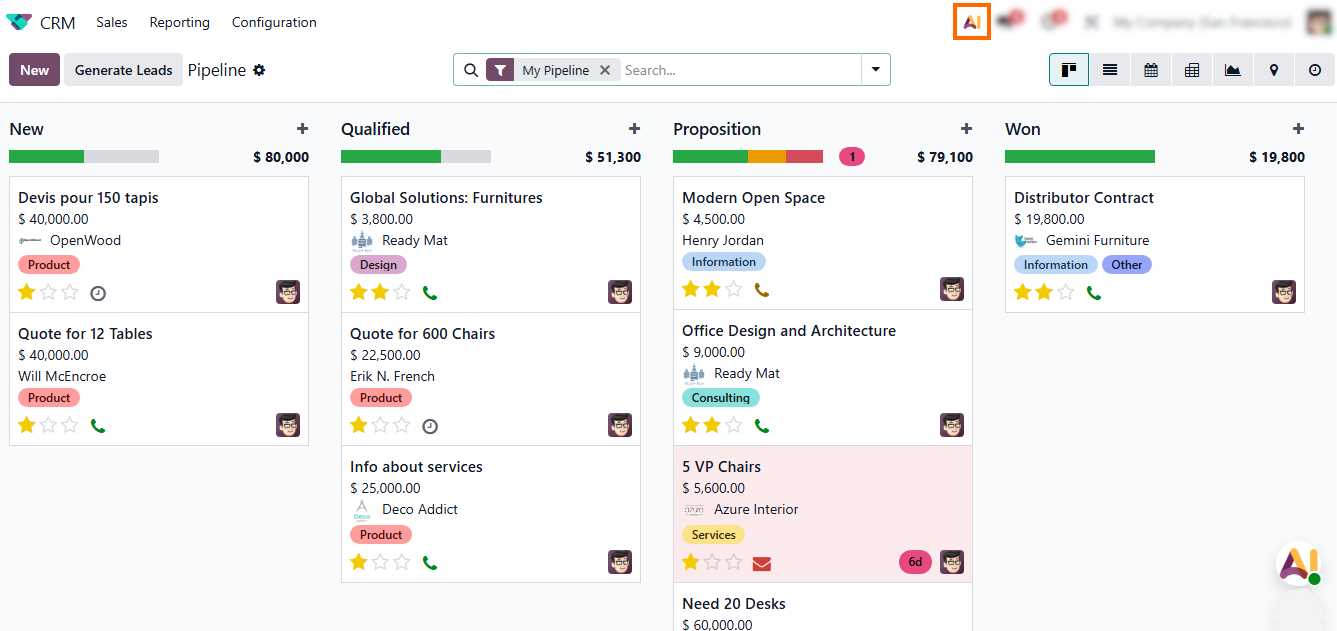This screenshot has width=1337, height=631.
Task: Toggle third star on Distributor Contract card
Action: pyautogui.click(x=1066, y=293)
